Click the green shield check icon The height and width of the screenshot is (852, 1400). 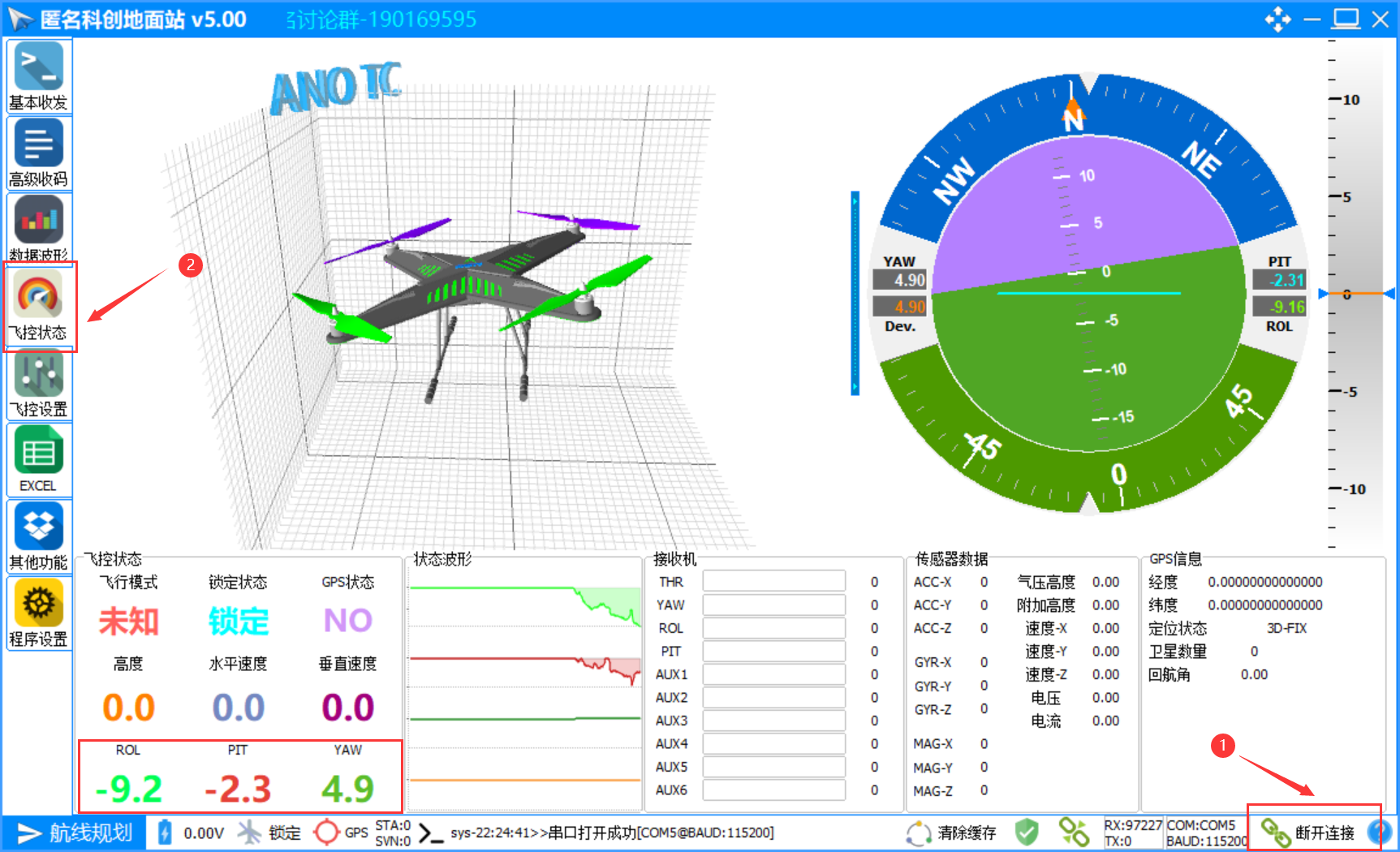(x=1027, y=833)
